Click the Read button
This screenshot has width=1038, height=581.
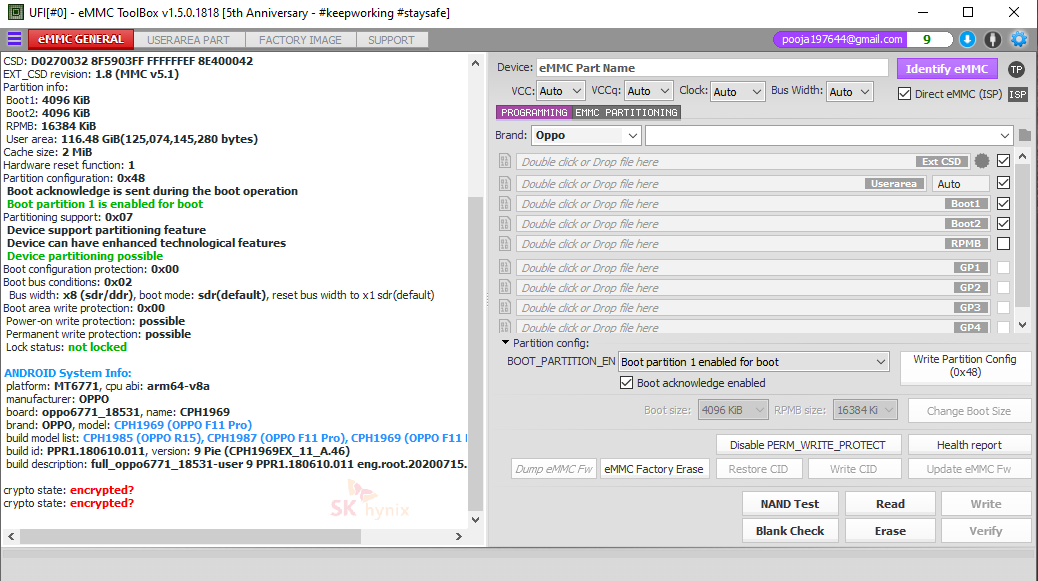point(890,504)
